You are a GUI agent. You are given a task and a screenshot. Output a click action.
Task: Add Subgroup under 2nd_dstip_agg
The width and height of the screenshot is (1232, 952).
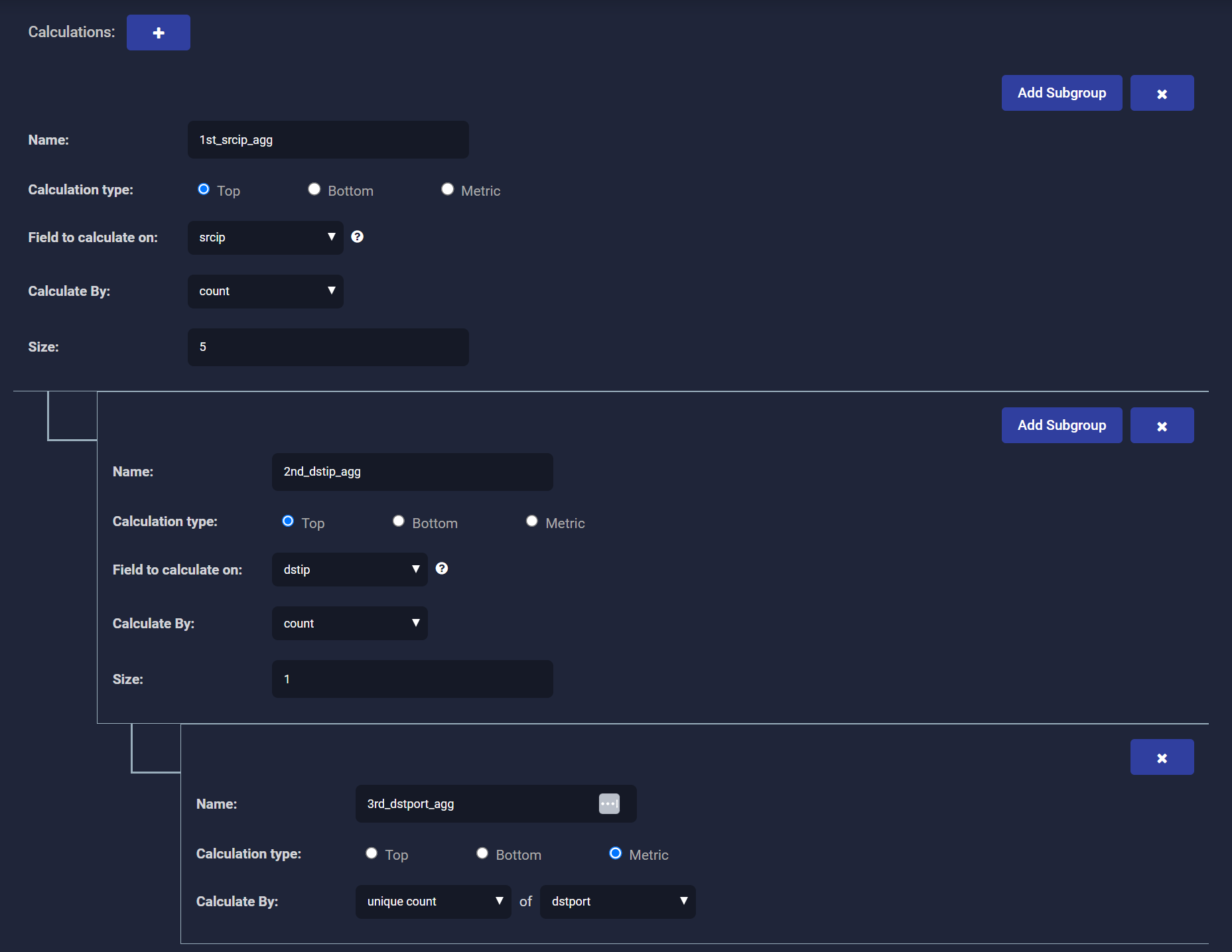(x=1061, y=426)
